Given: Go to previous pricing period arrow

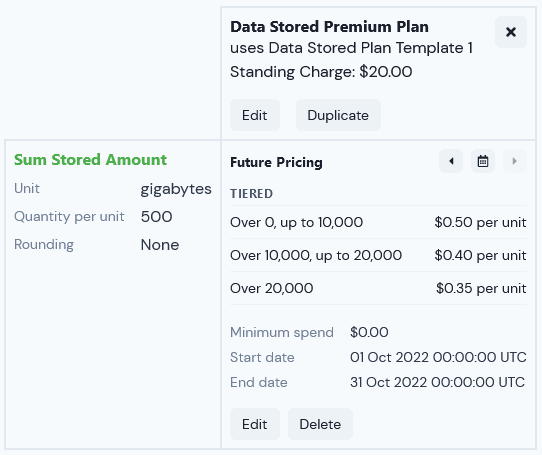Looking at the screenshot, I should click(x=451, y=161).
